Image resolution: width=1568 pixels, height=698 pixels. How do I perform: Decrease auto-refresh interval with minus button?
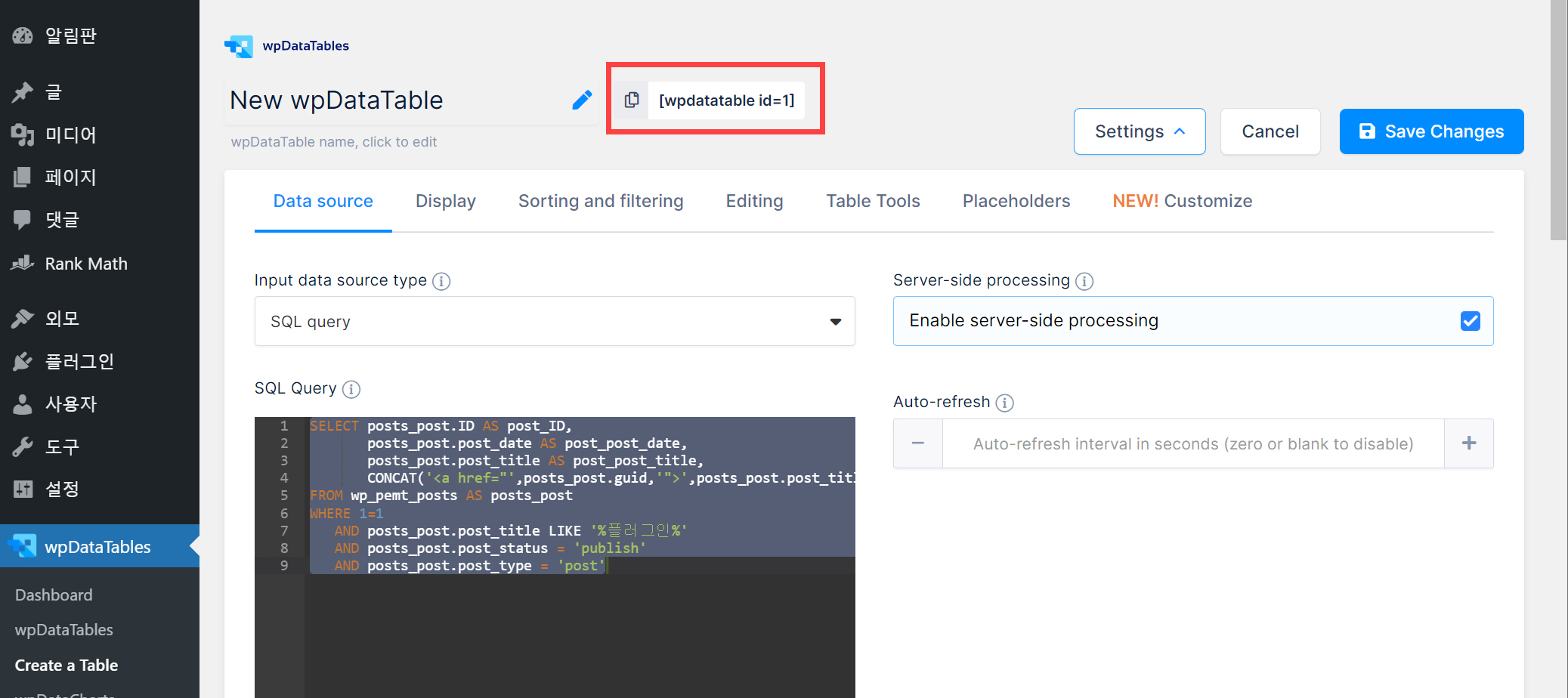(918, 443)
